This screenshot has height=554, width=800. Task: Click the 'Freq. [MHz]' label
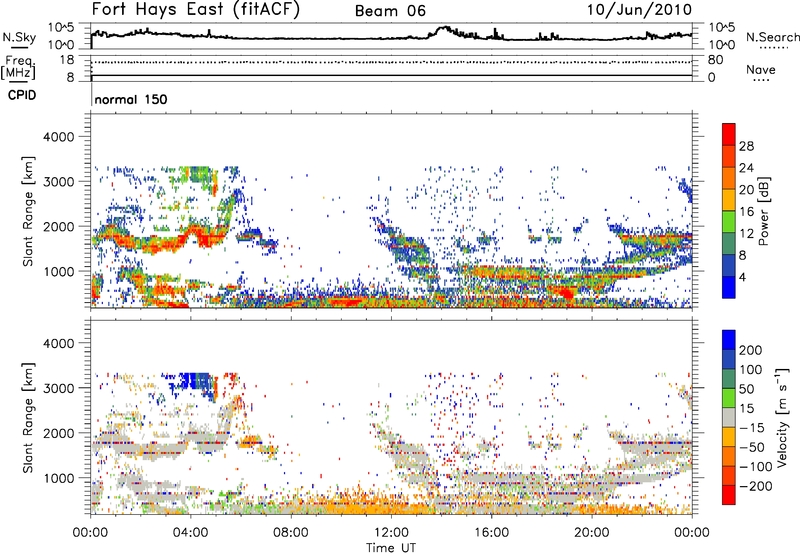tap(18, 67)
